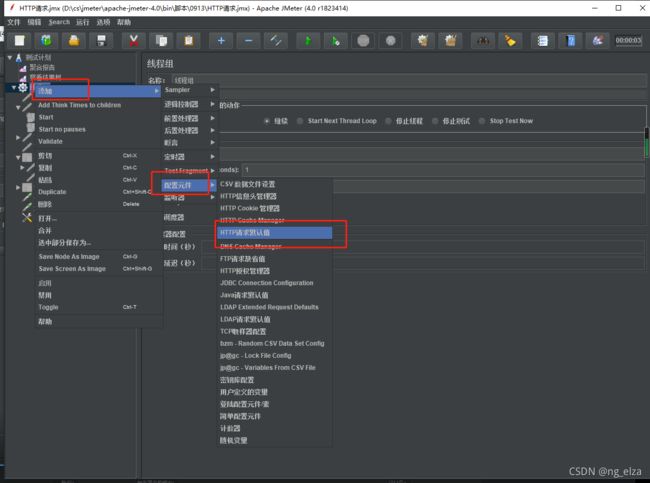Choose Add Think Times to children
The height and width of the screenshot is (483, 650).
80,105
